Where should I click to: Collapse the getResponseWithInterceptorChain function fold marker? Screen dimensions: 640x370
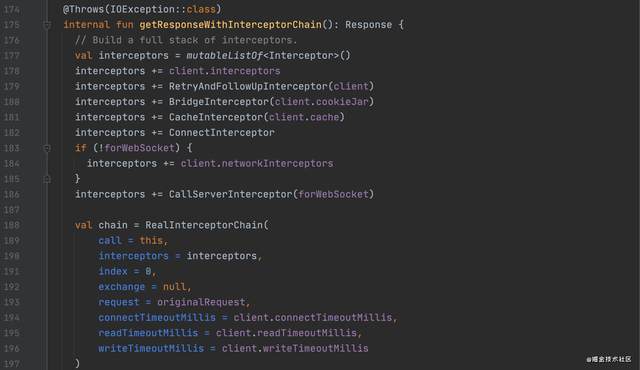[47, 25]
